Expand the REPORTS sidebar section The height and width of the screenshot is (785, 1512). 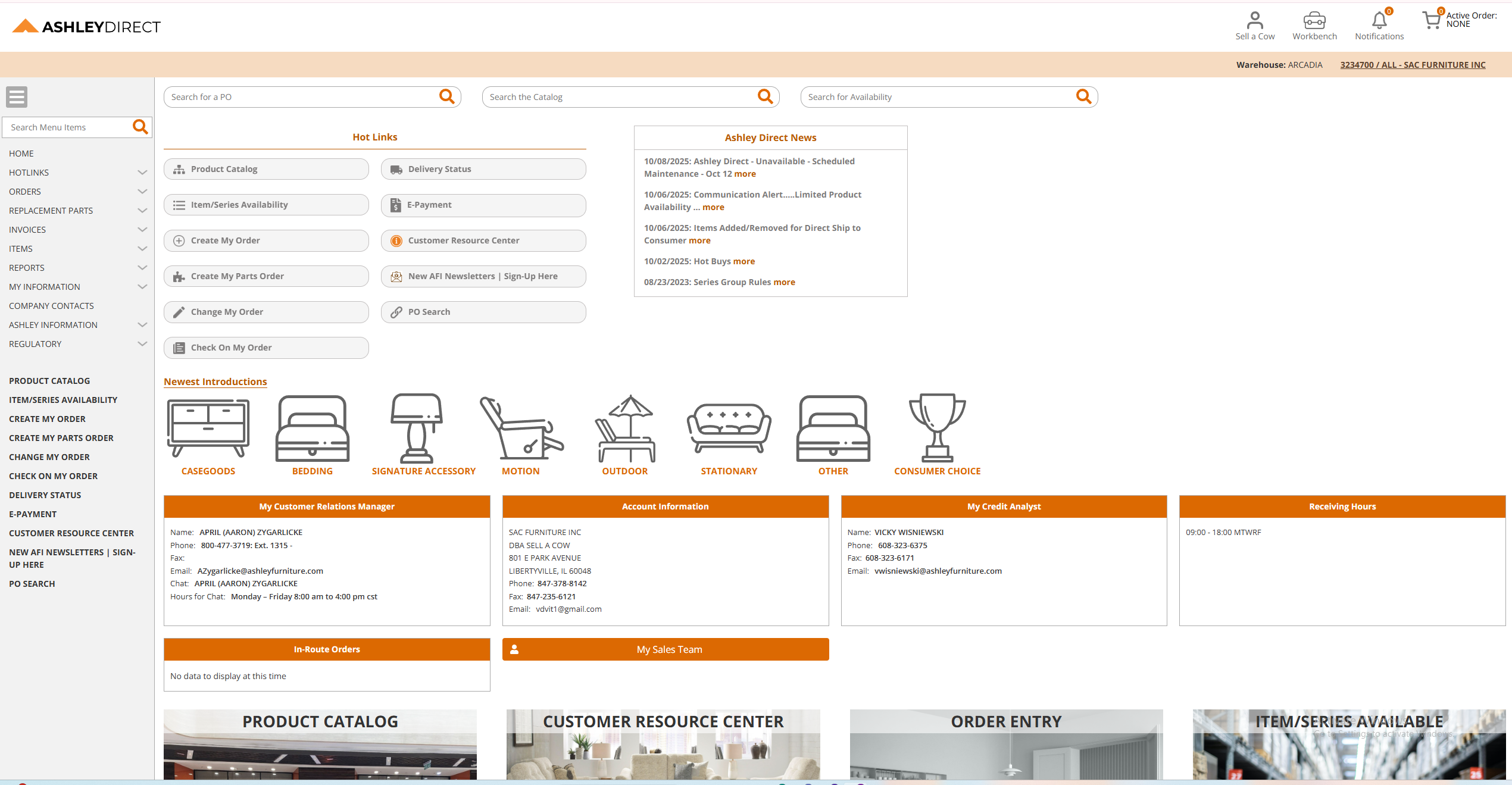click(26, 267)
